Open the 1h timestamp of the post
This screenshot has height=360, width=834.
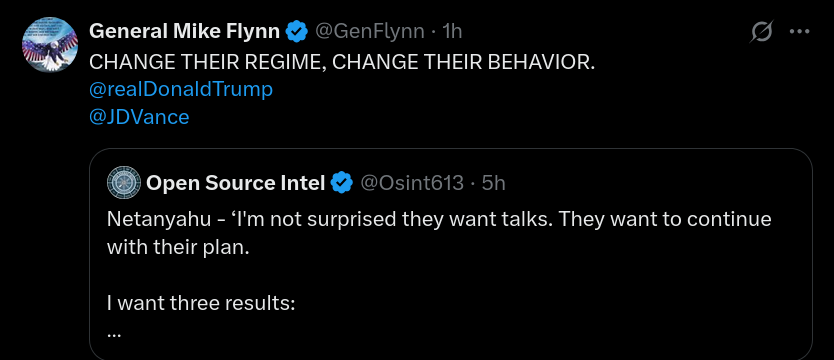pos(452,32)
